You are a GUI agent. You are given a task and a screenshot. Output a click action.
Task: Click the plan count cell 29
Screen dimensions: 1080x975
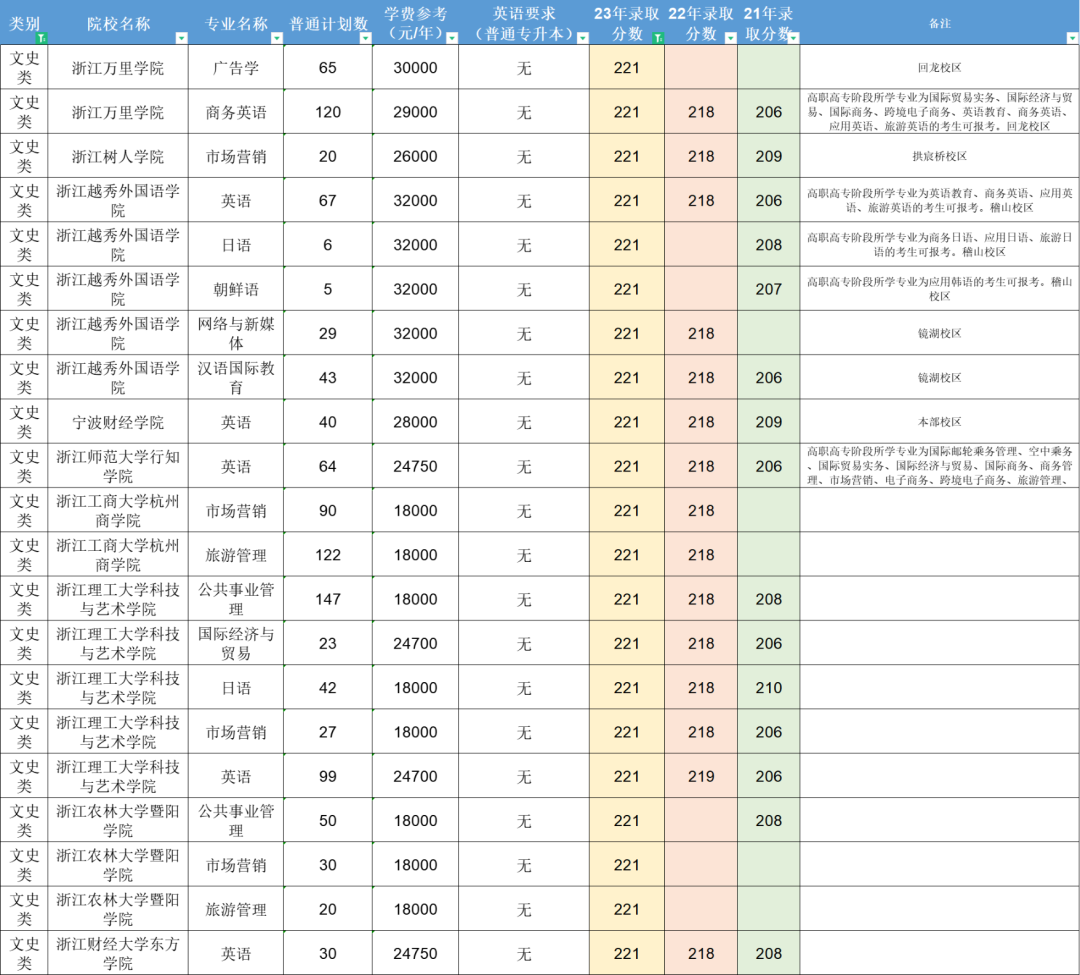(x=328, y=333)
